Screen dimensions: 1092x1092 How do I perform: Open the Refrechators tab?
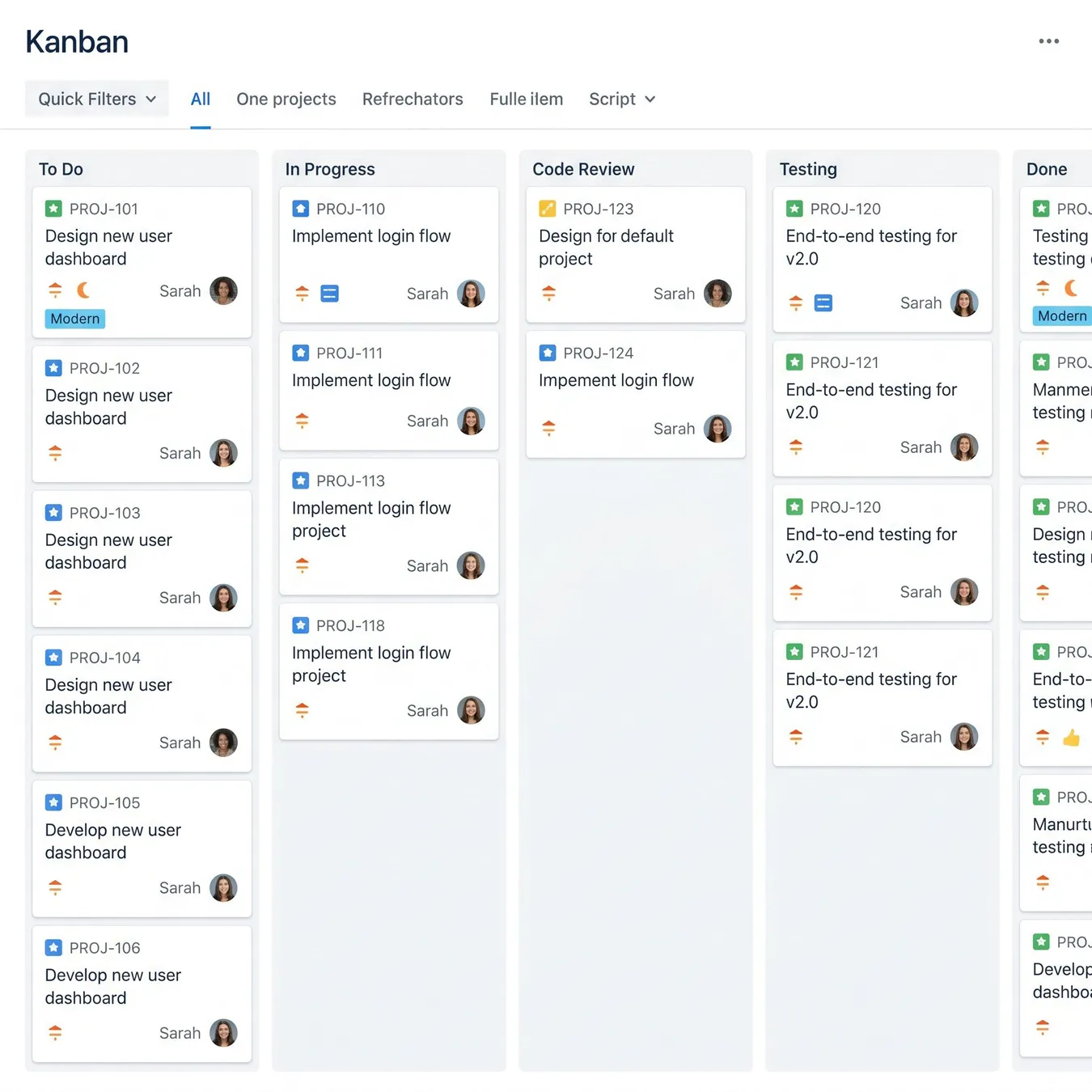pos(413,99)
